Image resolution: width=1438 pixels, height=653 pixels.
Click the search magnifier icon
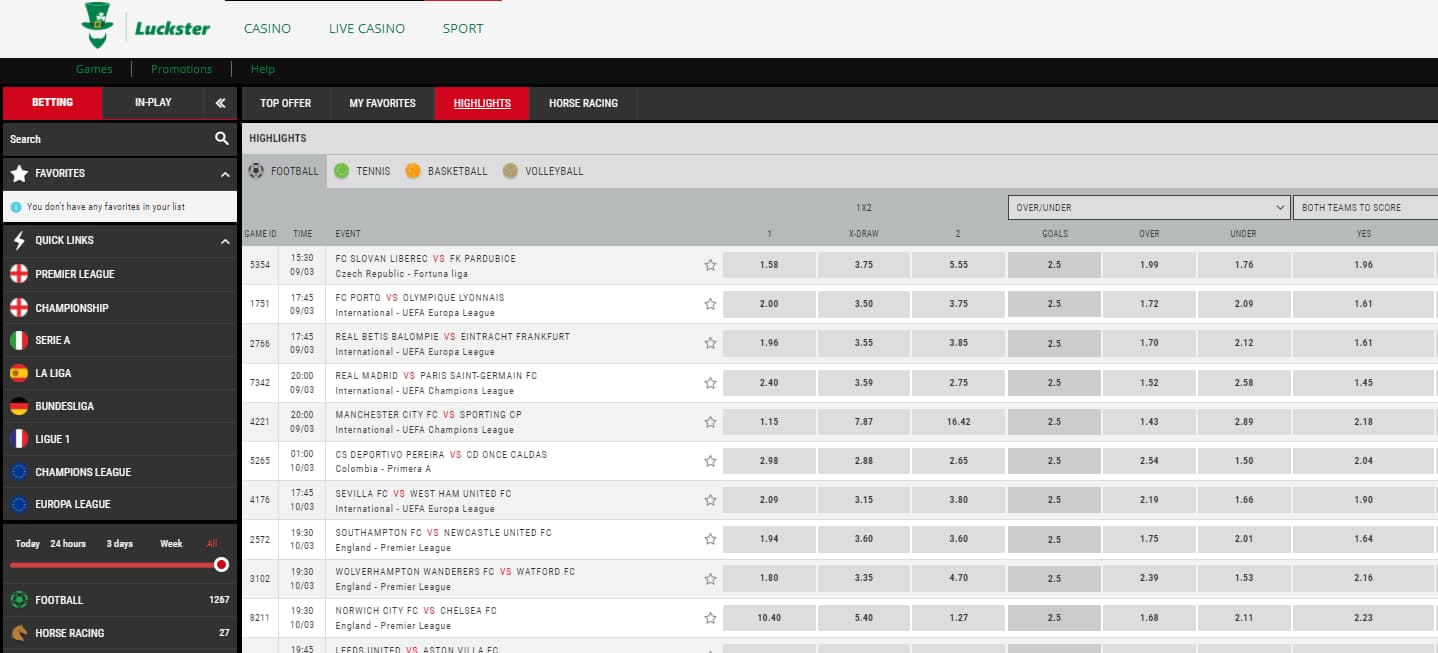click(x=222, y=139)
